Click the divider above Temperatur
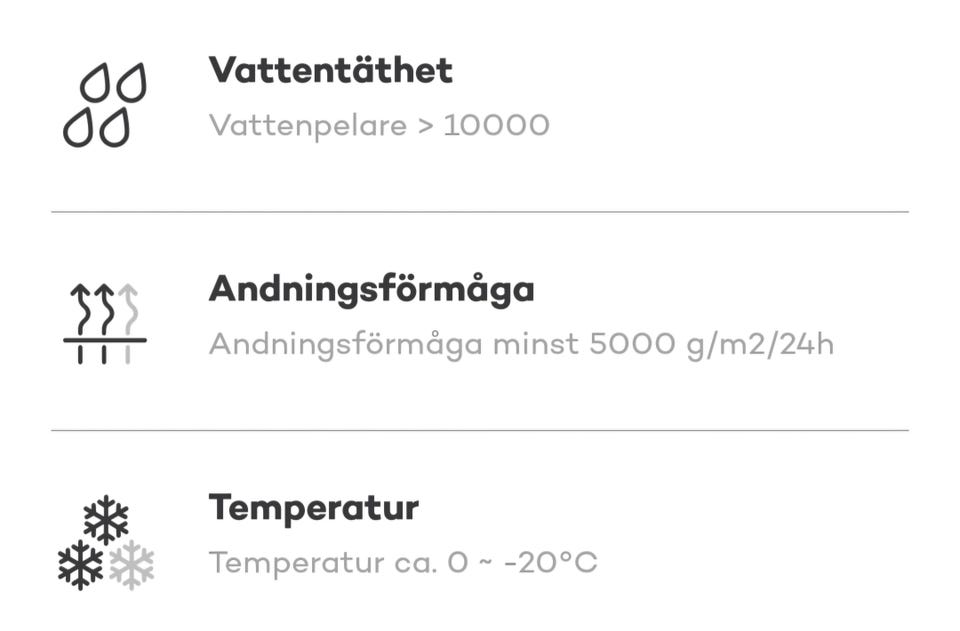The height and width of the screenshot is (631, 960). (x=480, y=431)
